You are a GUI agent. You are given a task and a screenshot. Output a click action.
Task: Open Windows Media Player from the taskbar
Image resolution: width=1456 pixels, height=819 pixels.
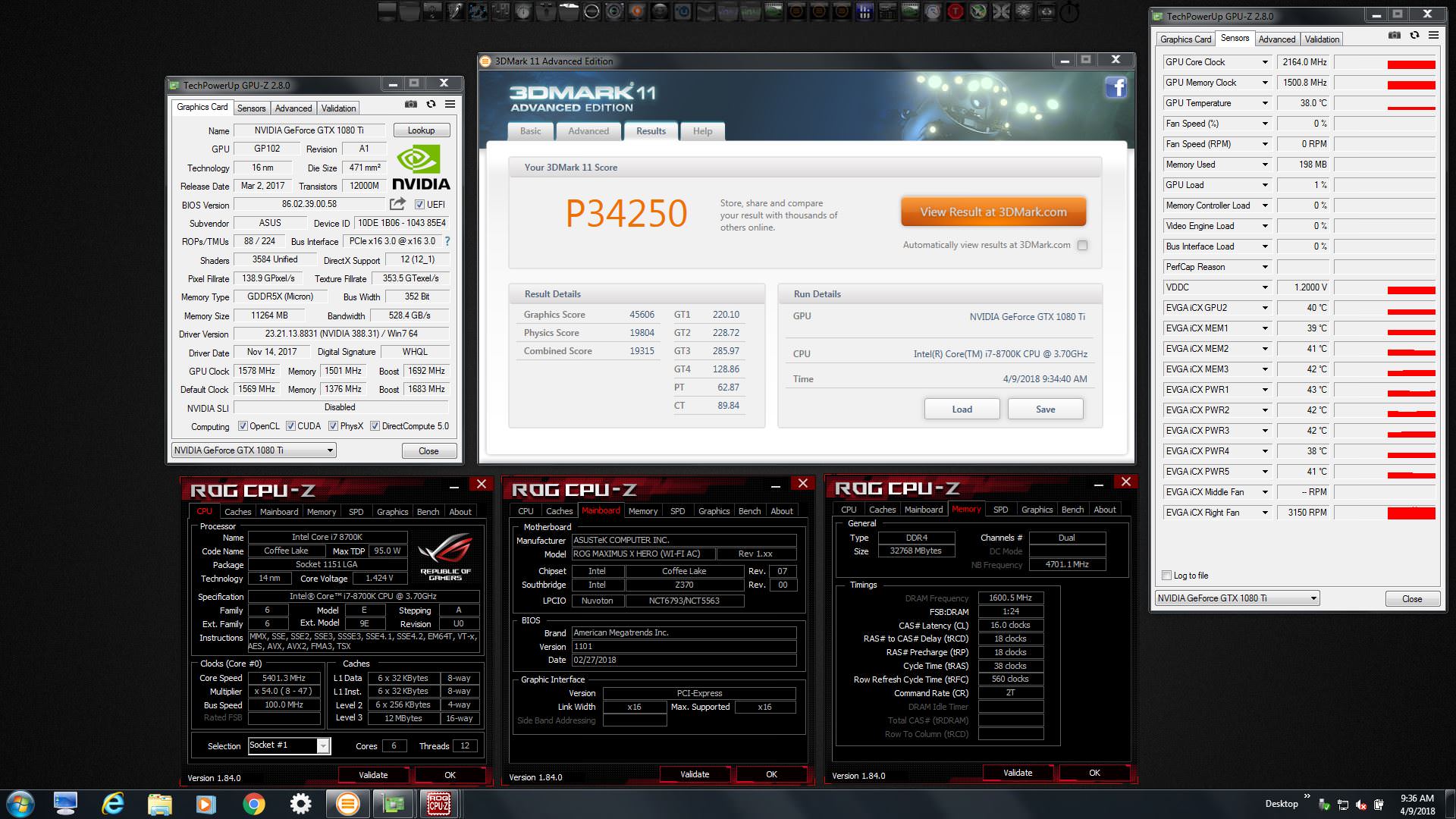(206, 804)
